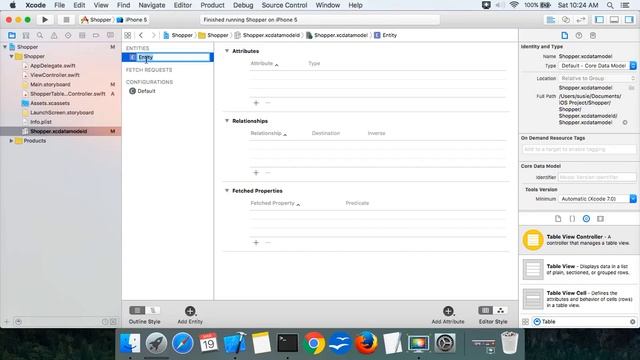Viewport: 640px width, 360px height.
Task: Toggle the Utilities pane visibility
Action: click(x=629, y=20)
